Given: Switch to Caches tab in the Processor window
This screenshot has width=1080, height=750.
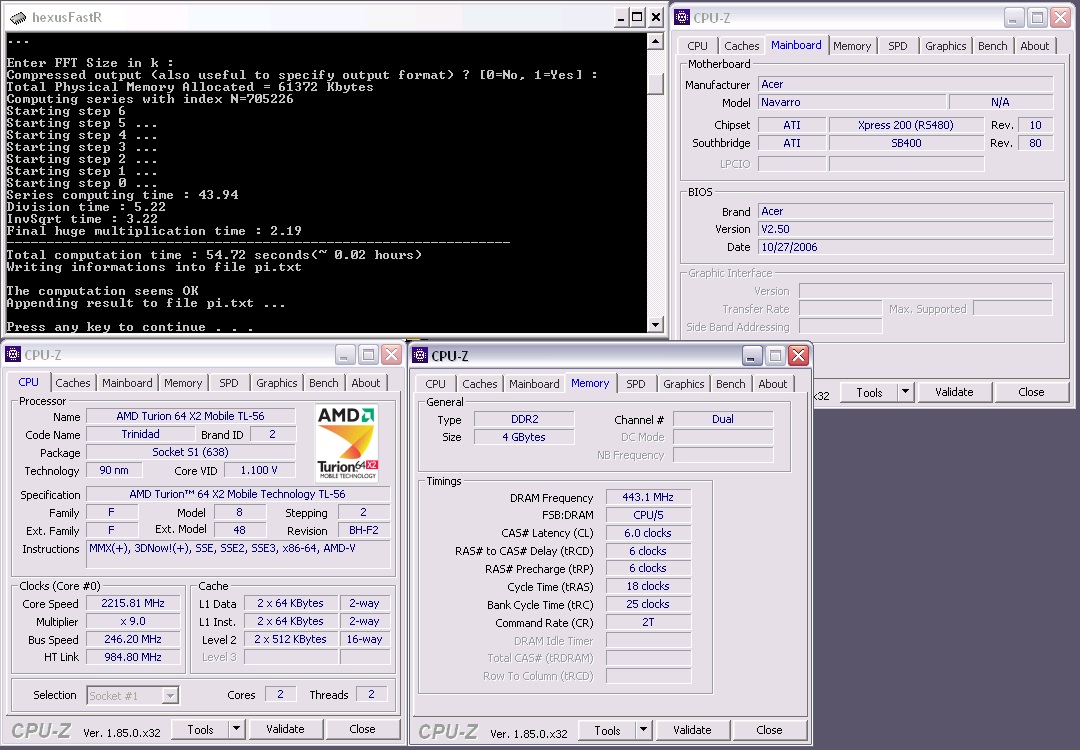Looking at the screenshot, I should click(x=72, y=383).
